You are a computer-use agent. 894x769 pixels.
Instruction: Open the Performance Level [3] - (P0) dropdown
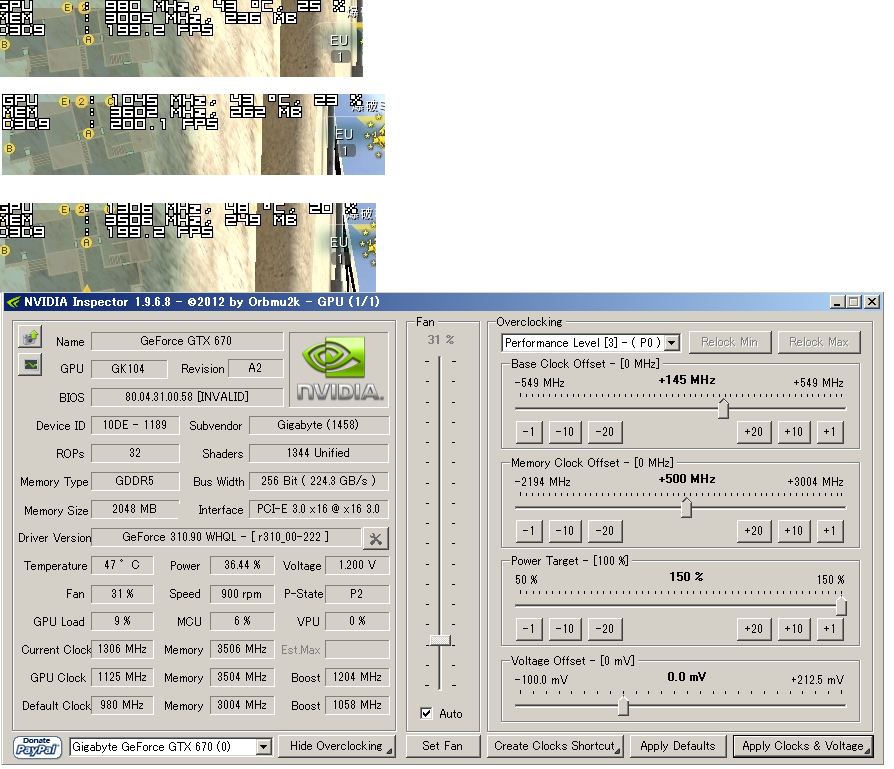672,343
